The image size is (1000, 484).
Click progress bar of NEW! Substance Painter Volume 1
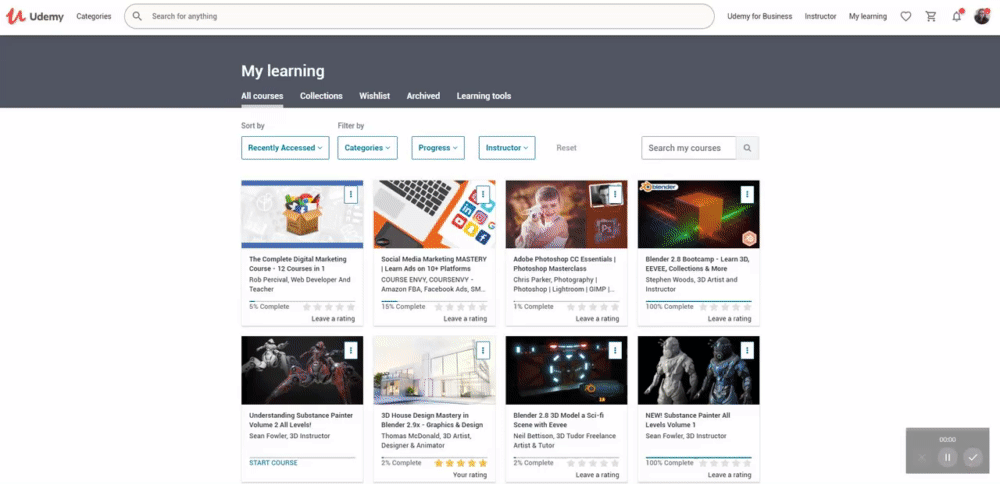[x=698, y=457]
